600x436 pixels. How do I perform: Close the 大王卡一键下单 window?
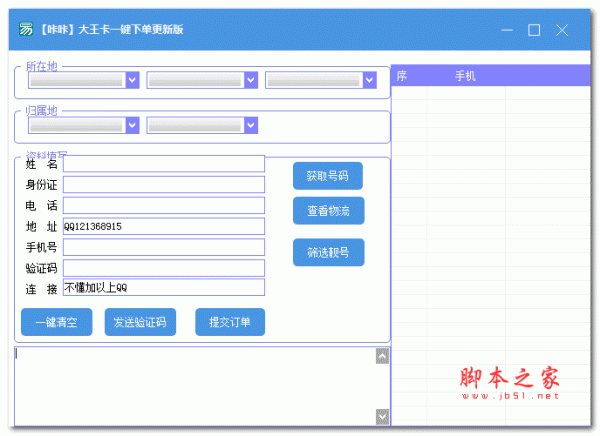(562, 30)
